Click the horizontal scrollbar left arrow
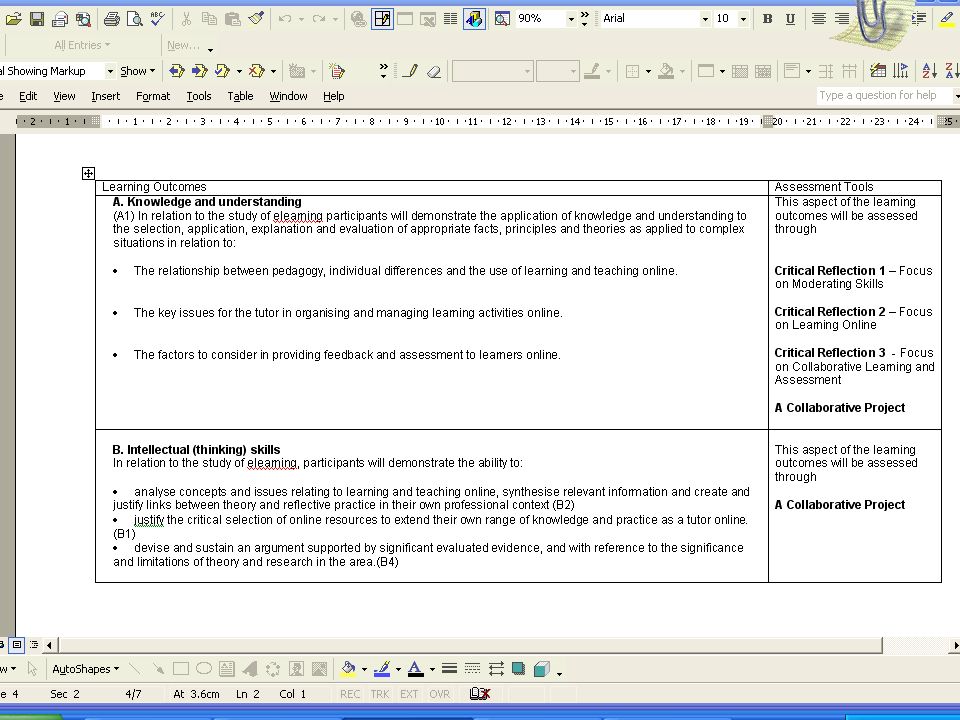Screen dimensions: 960x720 coord(49,645)
